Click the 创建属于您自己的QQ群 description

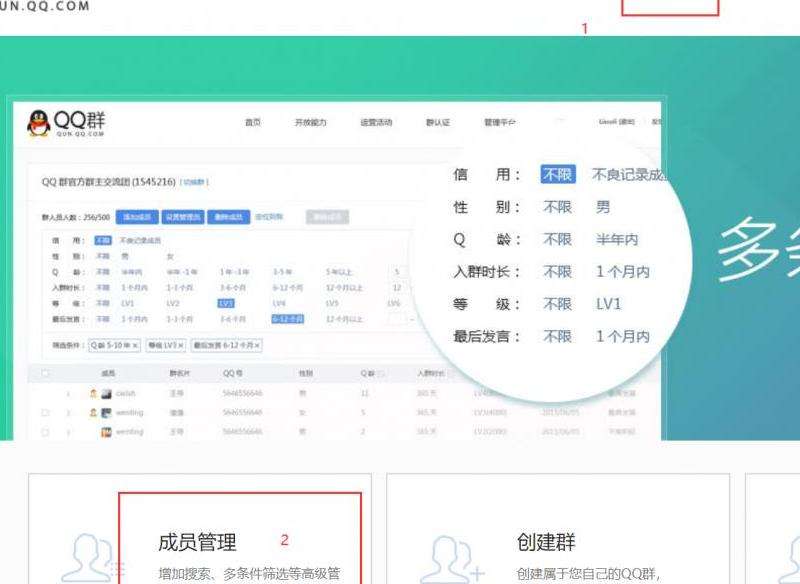pyautogui.click(x=588, y=574)
